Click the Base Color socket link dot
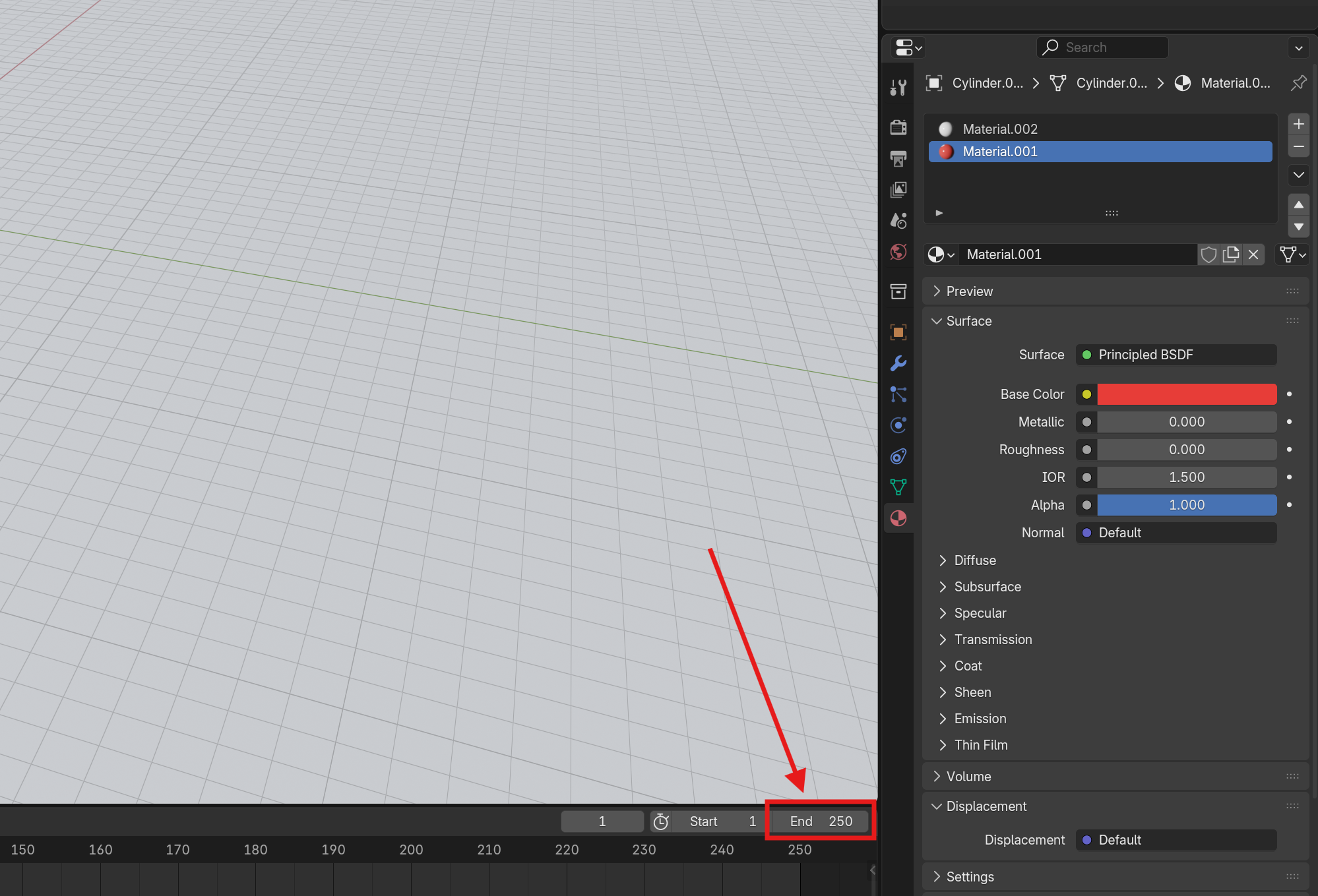Viewport: 1318px width, 896px height. pyautogui.click(x=1086, y=394)
